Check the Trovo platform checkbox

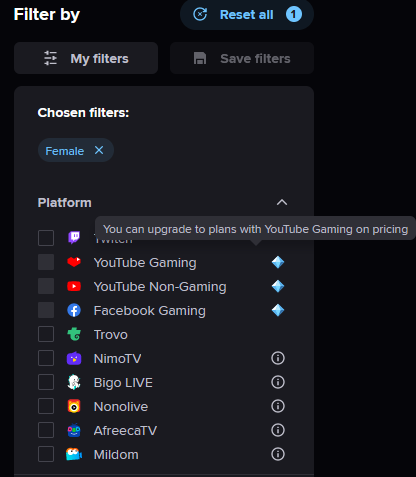click(46, 334)
